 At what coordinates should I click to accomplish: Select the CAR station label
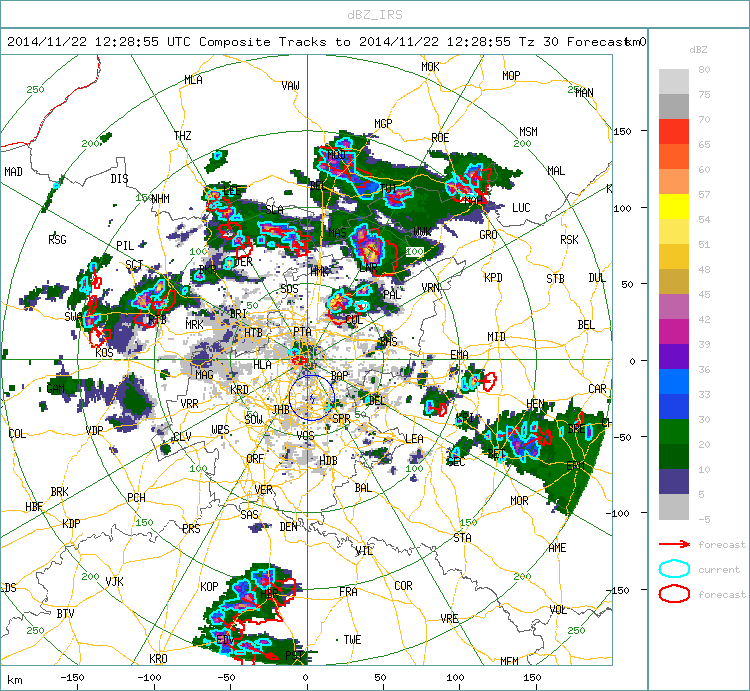[x=597, y=389]
